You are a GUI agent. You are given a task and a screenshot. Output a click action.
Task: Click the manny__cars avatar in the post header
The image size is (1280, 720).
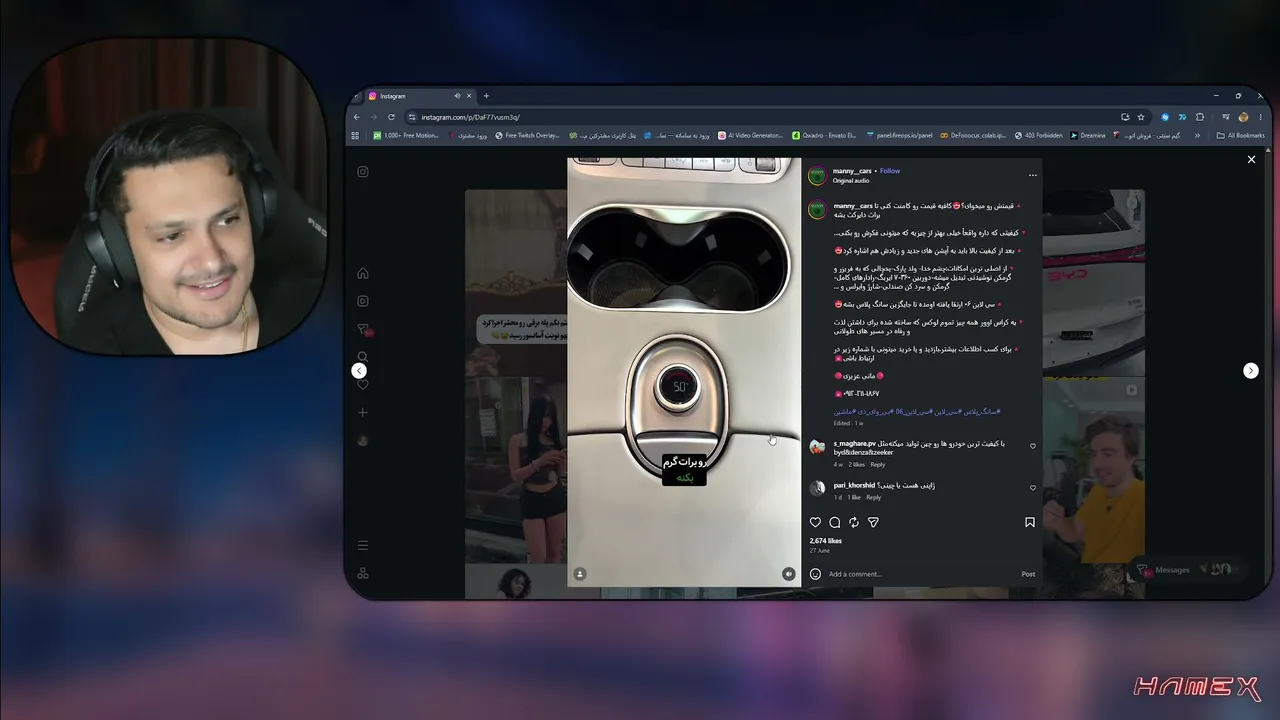coord(817,176)
